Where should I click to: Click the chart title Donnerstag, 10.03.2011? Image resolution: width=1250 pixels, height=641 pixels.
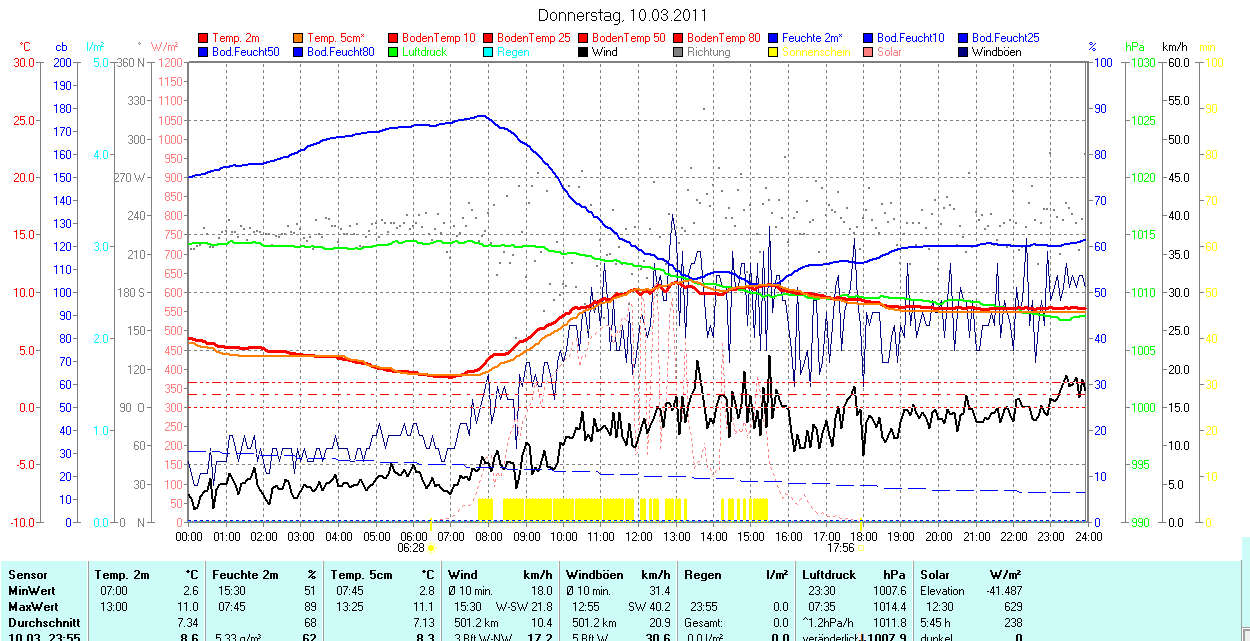[x=622, y=15]
